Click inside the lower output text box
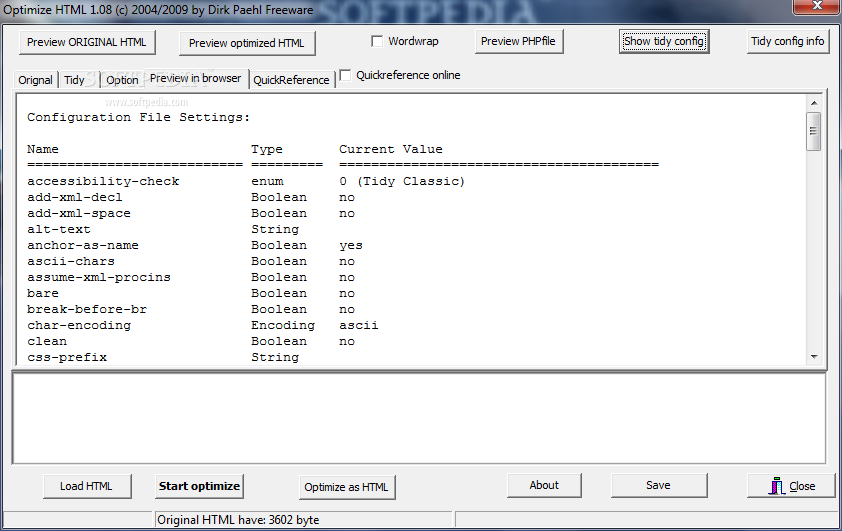The image size is (842, 531). [x=419, y=418]
